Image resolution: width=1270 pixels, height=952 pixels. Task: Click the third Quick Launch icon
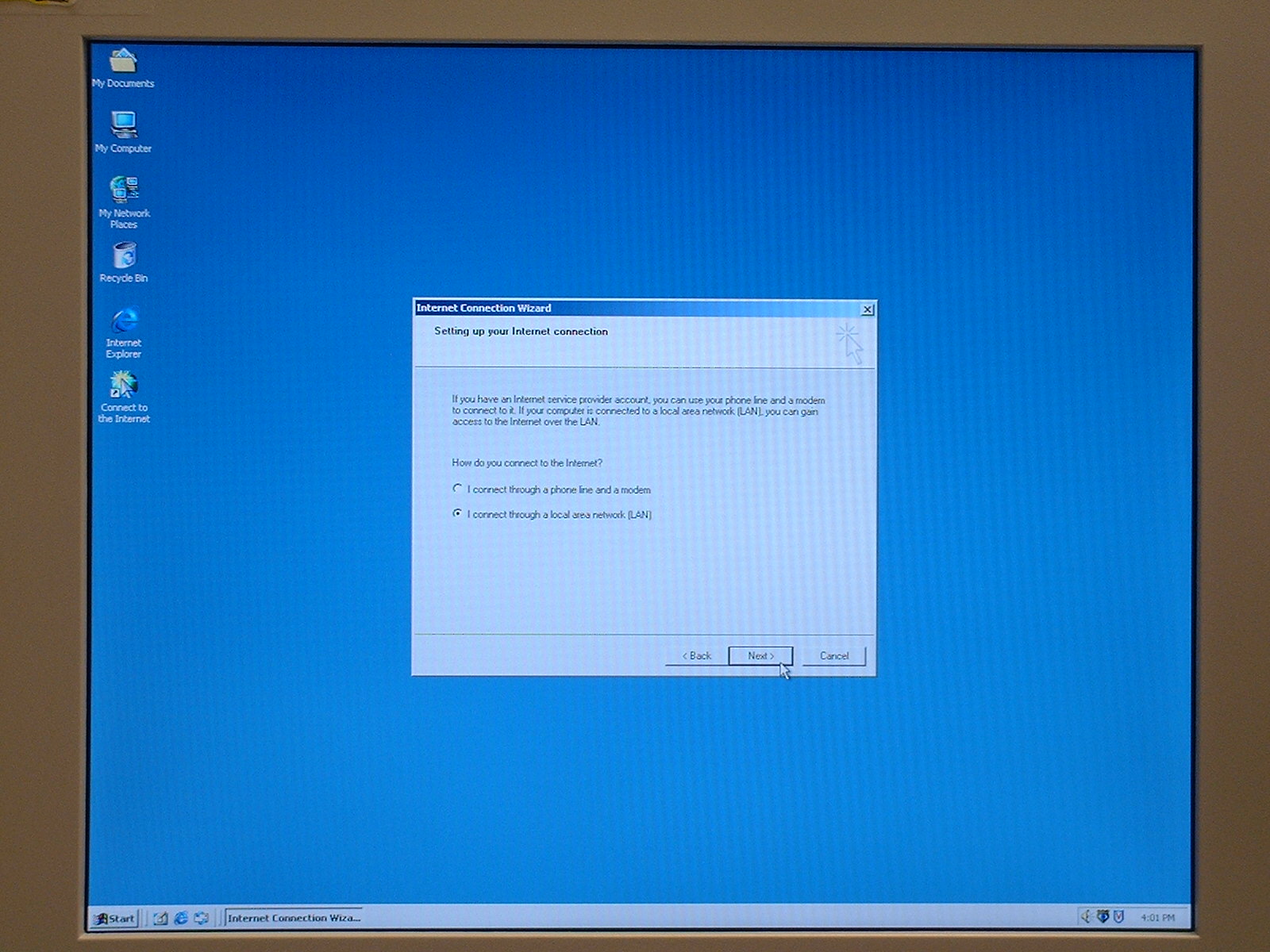202,918
